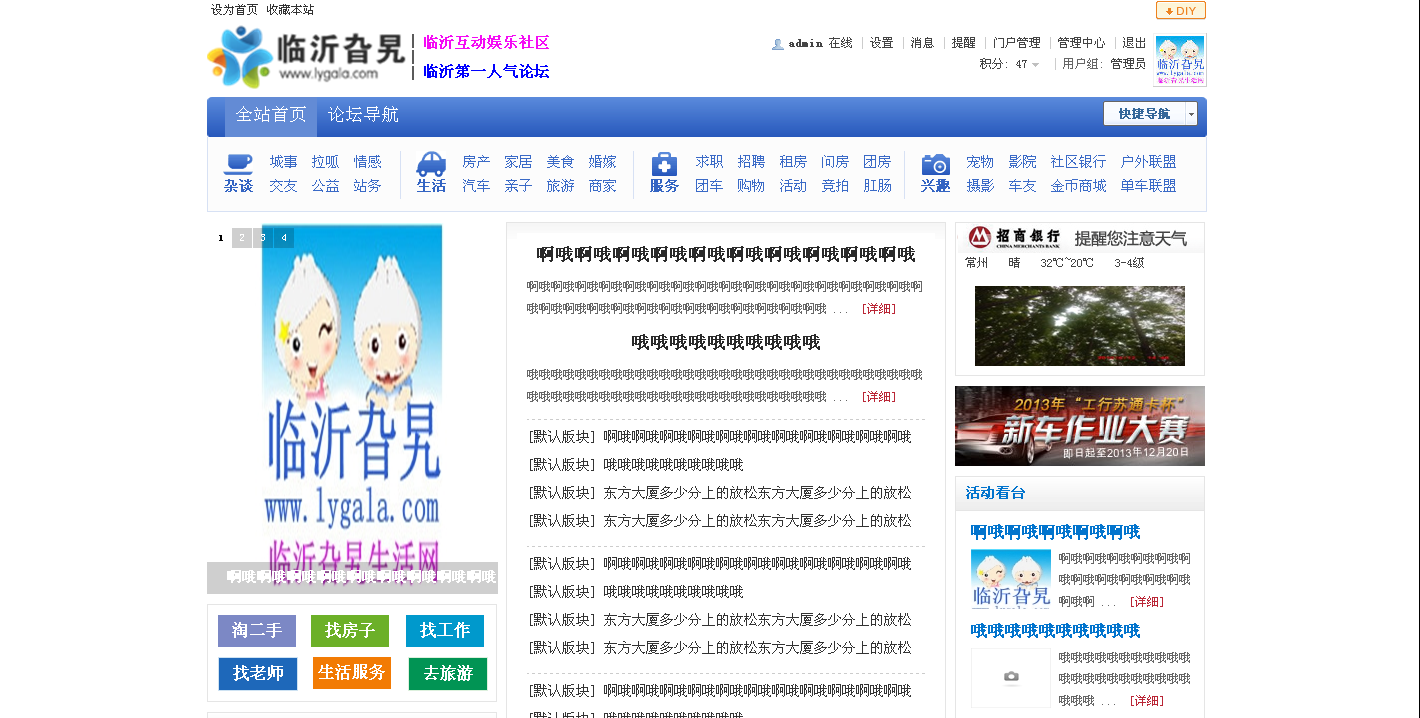Viewport: 1420px width, 718px height.
Task: Click the 杂谈 coffee cup icon
Action: click(238, 164)
